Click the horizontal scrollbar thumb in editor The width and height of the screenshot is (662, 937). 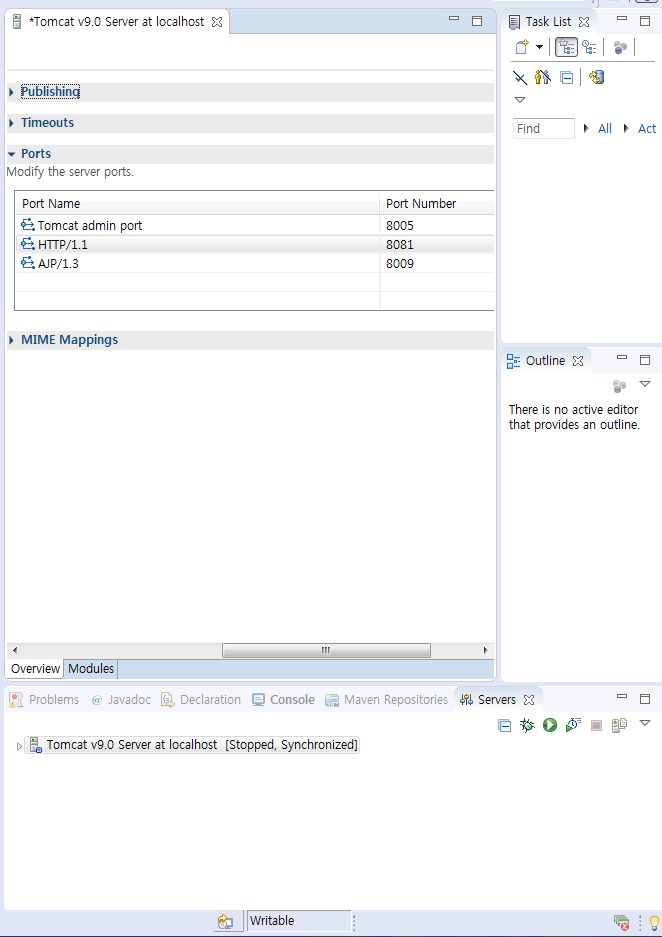click(x=326, y=650)
